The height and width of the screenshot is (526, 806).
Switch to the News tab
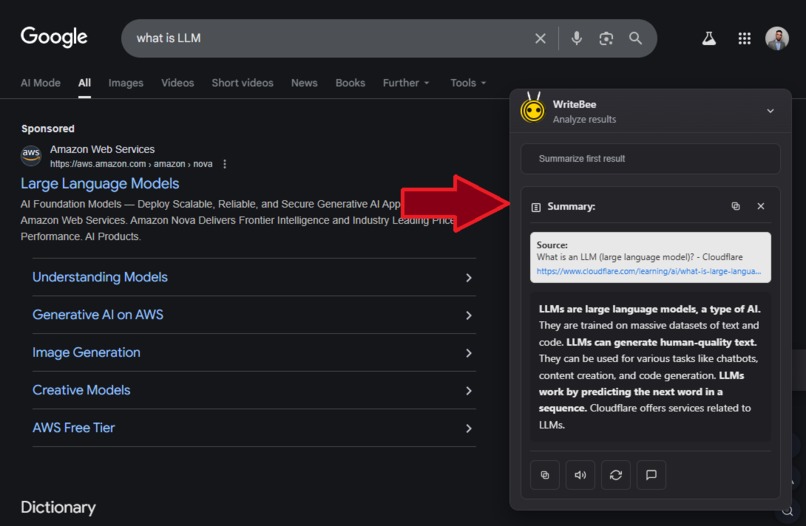click(x=304, y=83)
